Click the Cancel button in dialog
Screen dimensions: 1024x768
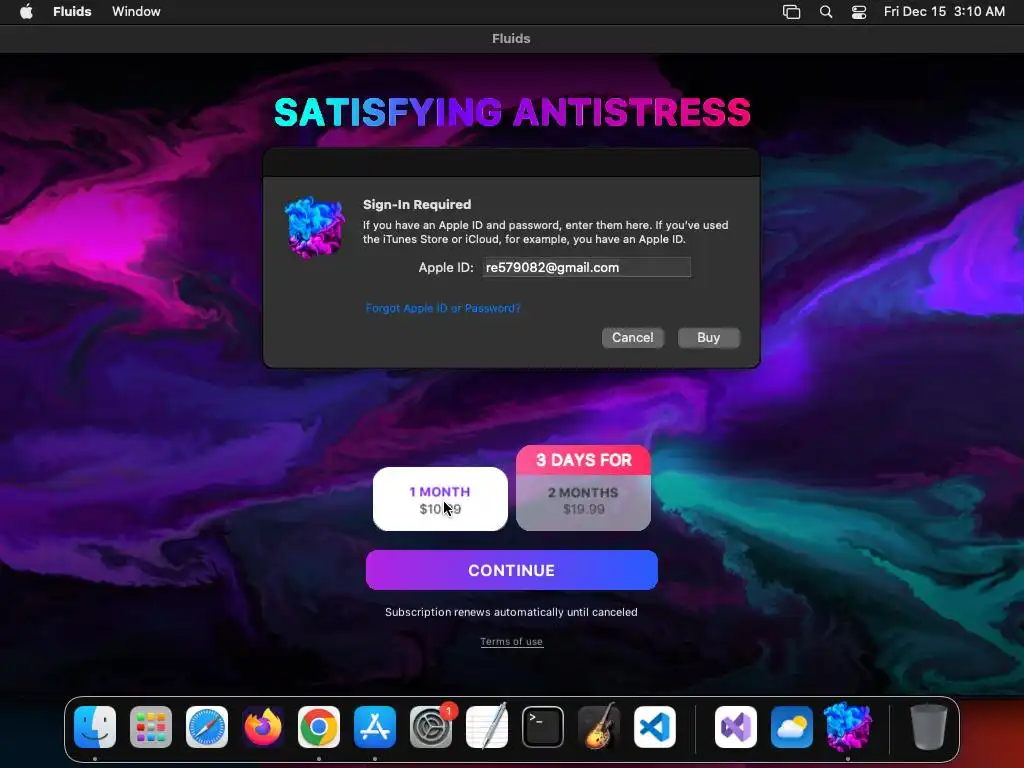(632, 338)
